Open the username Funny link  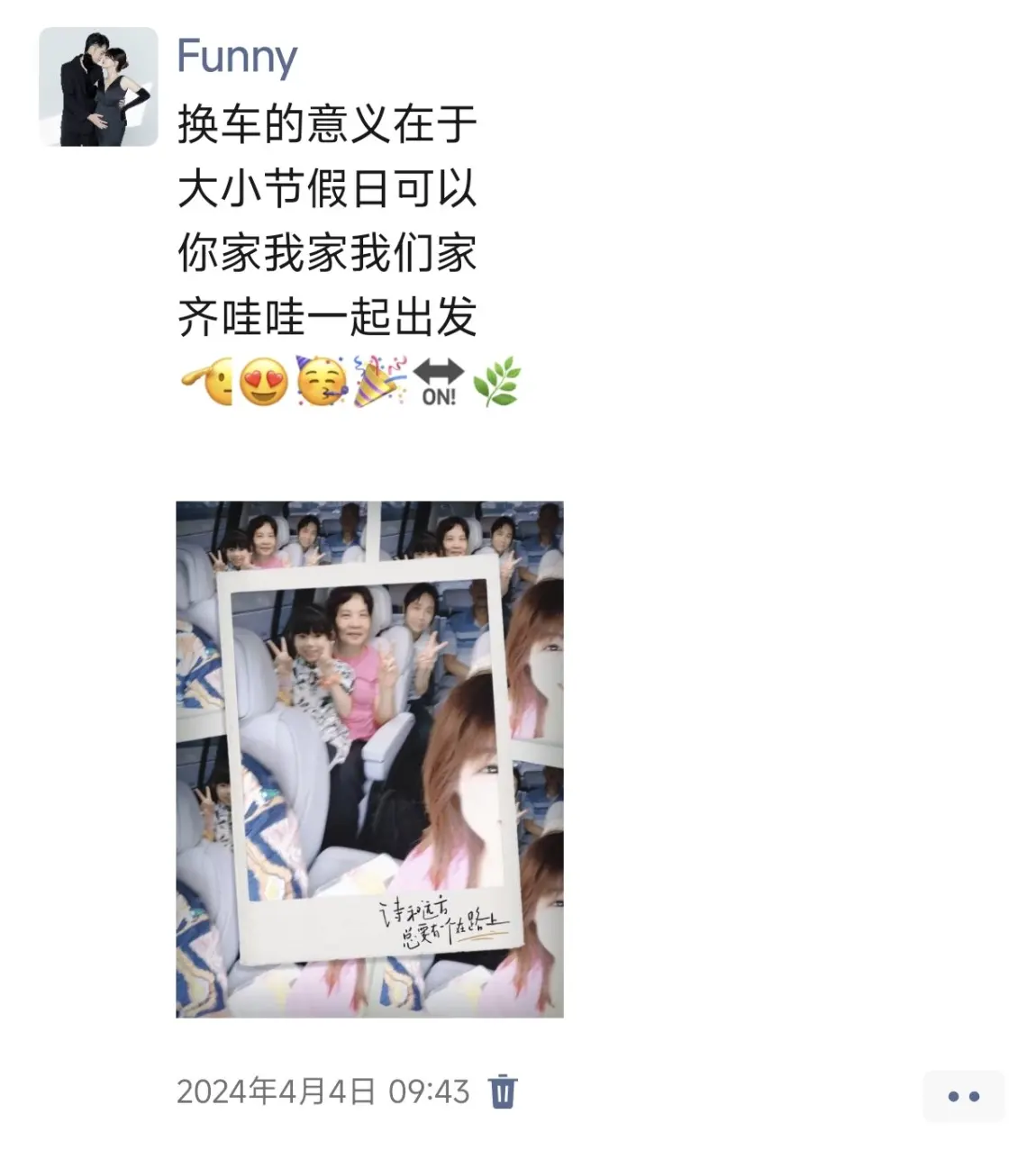click(237, 56)
